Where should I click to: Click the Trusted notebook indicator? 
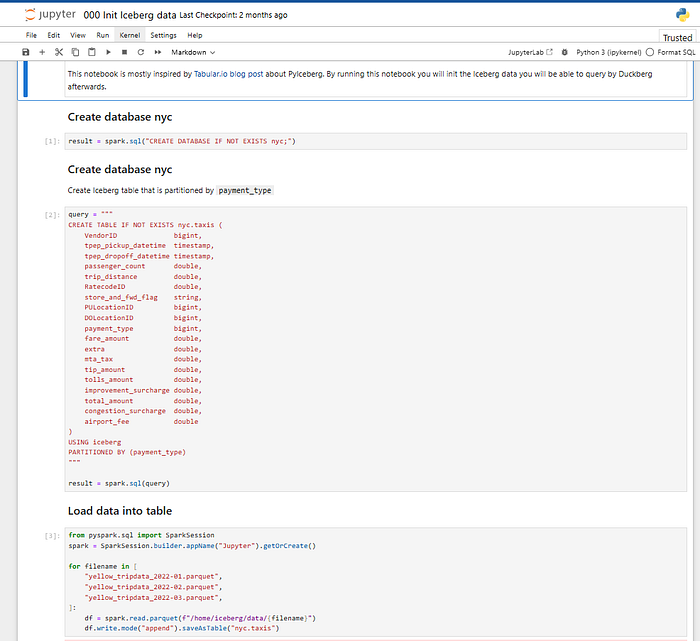pyautogui.click(x=677, y=38)
